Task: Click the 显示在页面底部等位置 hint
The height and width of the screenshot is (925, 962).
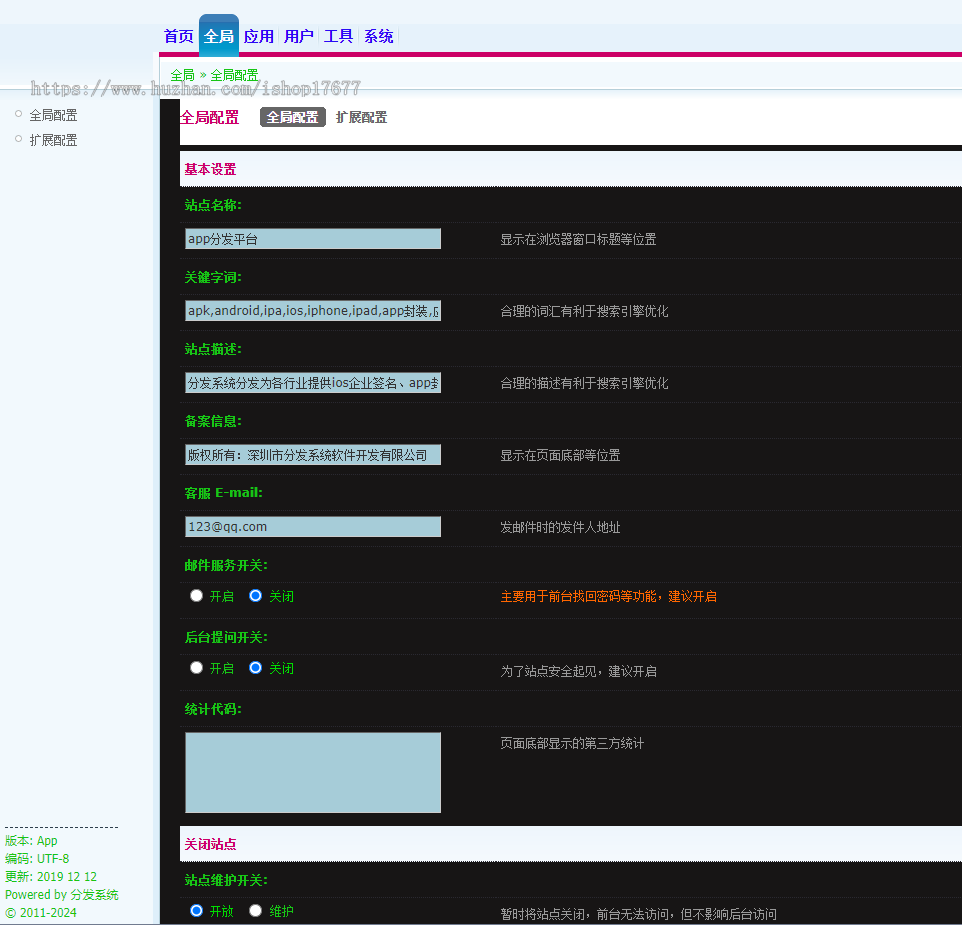Action: coord(560,455)
